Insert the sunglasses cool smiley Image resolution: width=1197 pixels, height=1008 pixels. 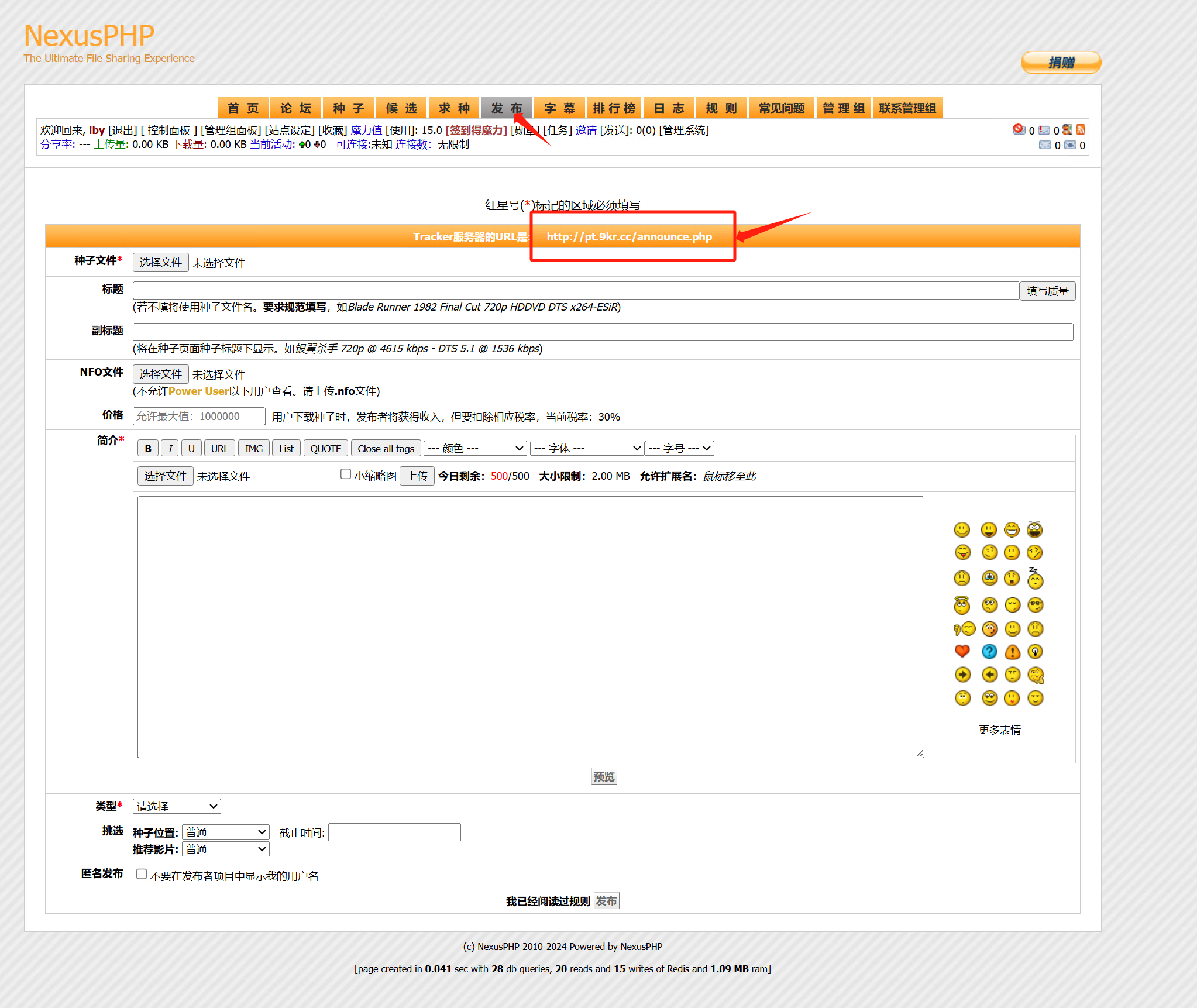click(1036, 604)
